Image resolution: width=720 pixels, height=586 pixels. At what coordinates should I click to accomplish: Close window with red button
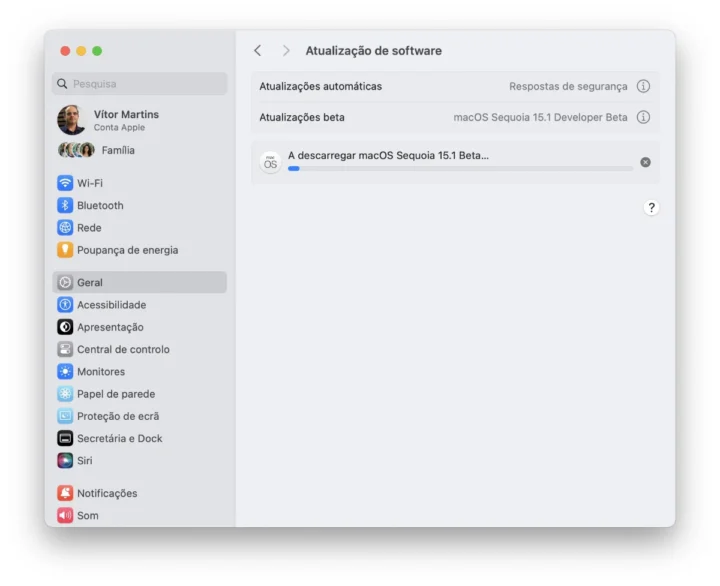pos(65,51)
